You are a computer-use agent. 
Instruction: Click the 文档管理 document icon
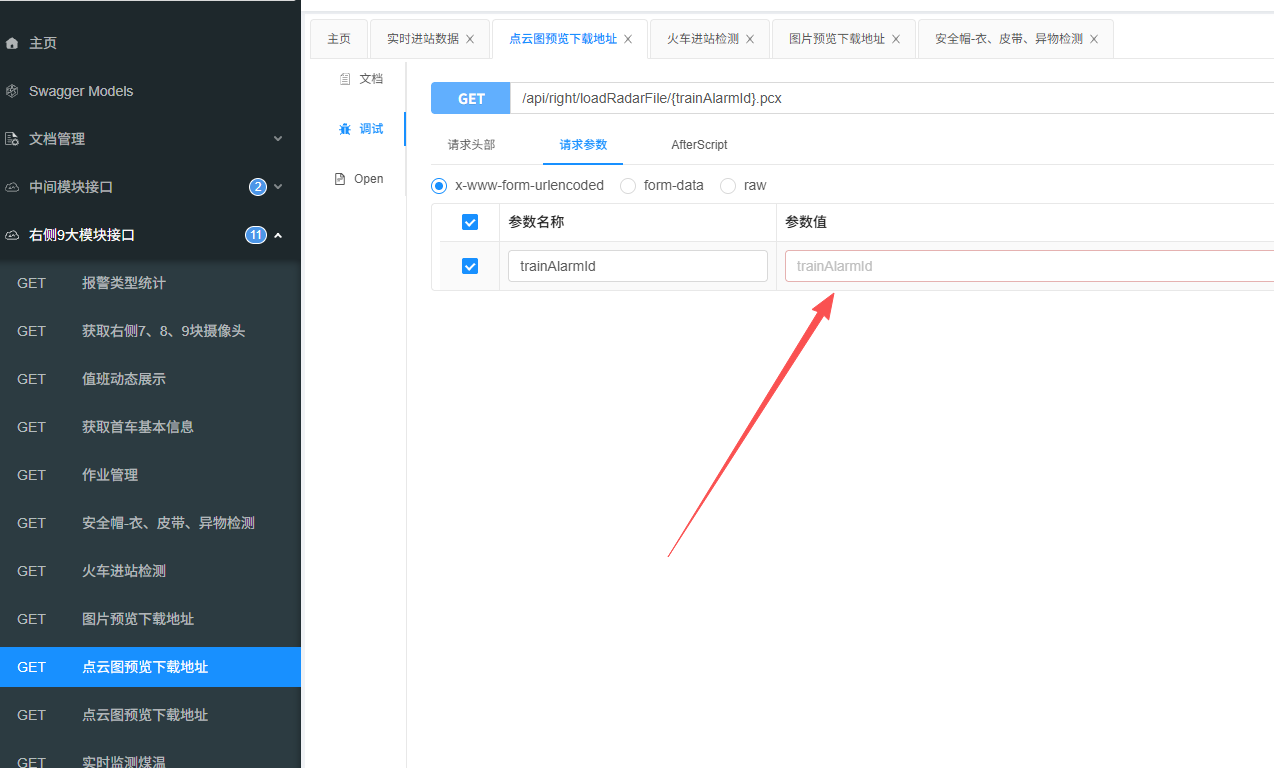(12, 139)
